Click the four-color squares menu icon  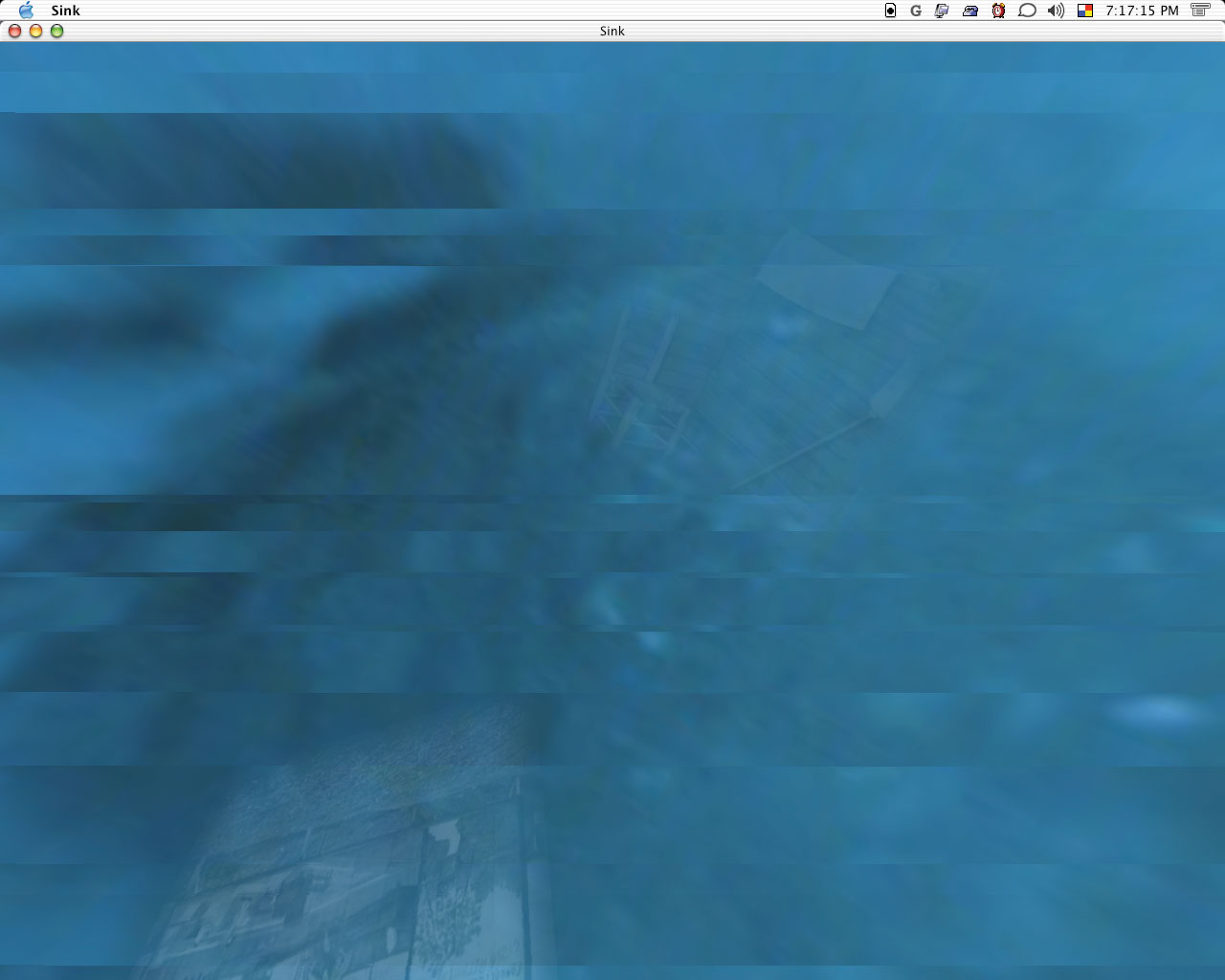1085,11
